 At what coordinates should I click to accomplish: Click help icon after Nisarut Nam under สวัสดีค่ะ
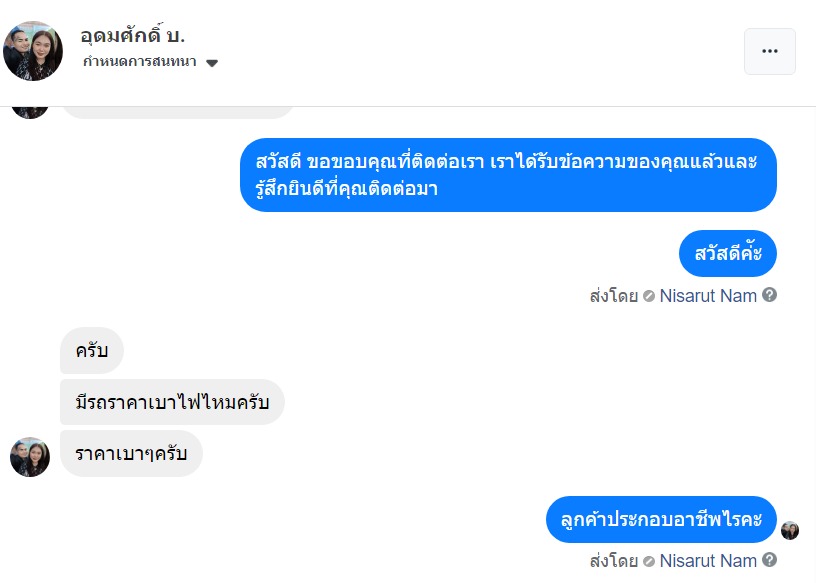click(x=769, y=295)
